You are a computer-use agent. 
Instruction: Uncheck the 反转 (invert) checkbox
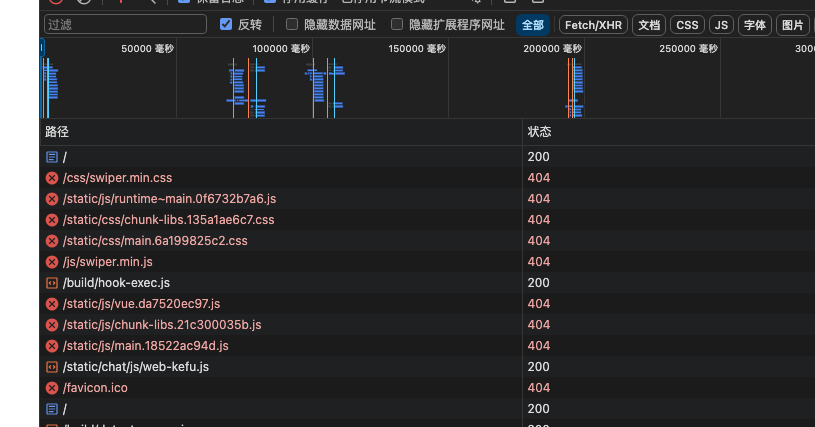pyautogui.click(x=226, y=24)
